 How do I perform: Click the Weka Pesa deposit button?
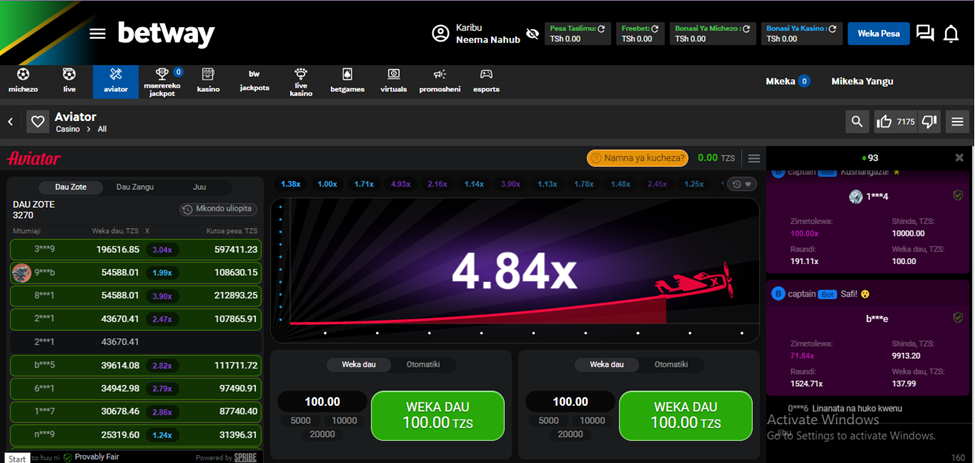(x=878, y=34)
